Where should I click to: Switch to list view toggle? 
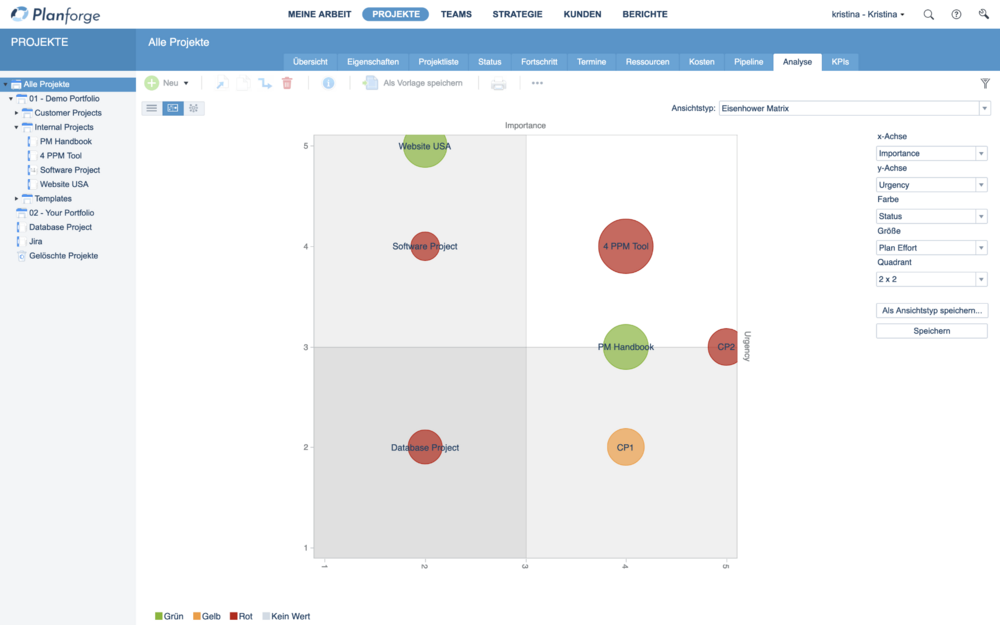(x=152, y=108)
